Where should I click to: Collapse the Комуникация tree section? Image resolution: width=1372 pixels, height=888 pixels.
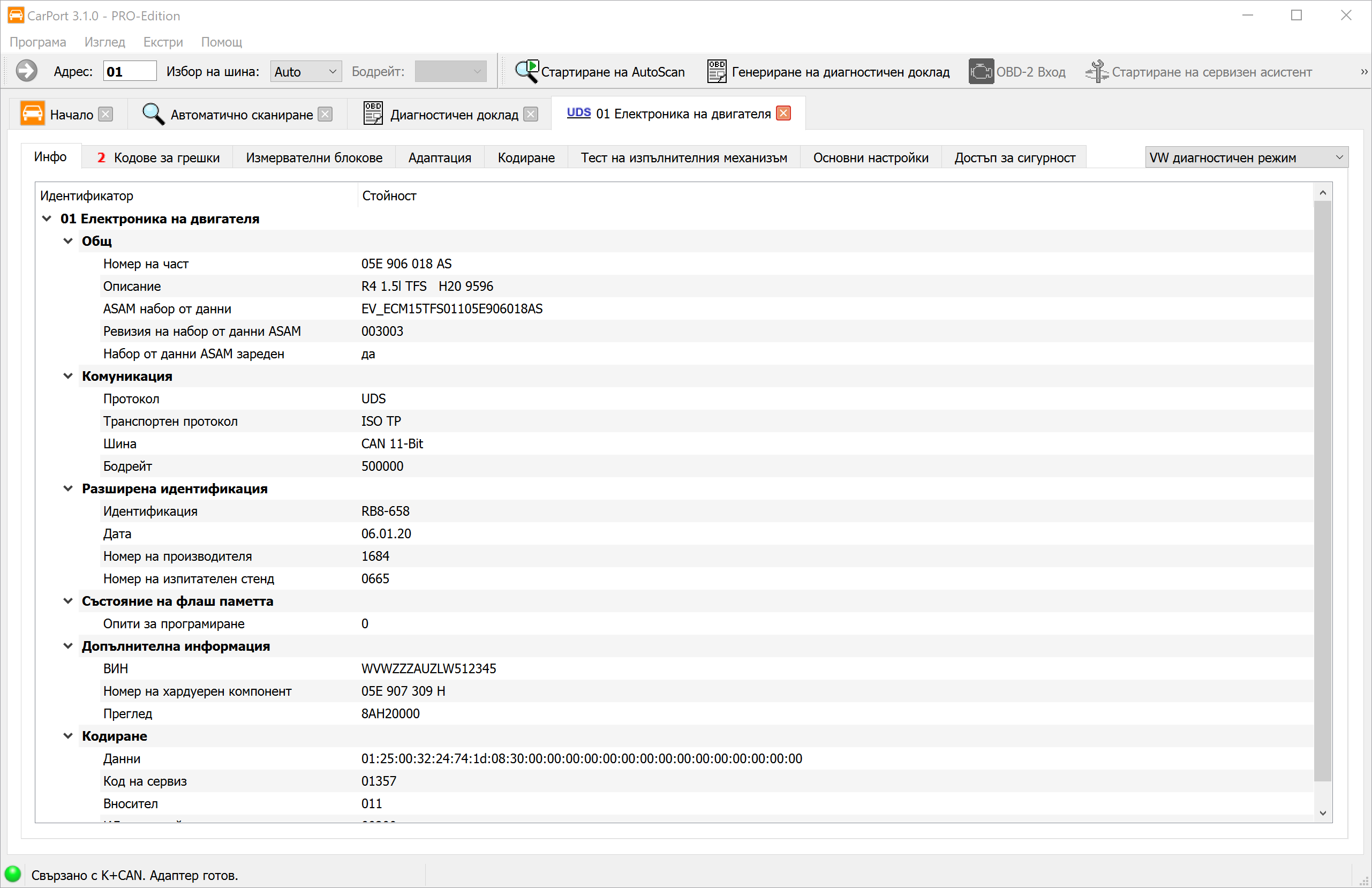(68, 376)
